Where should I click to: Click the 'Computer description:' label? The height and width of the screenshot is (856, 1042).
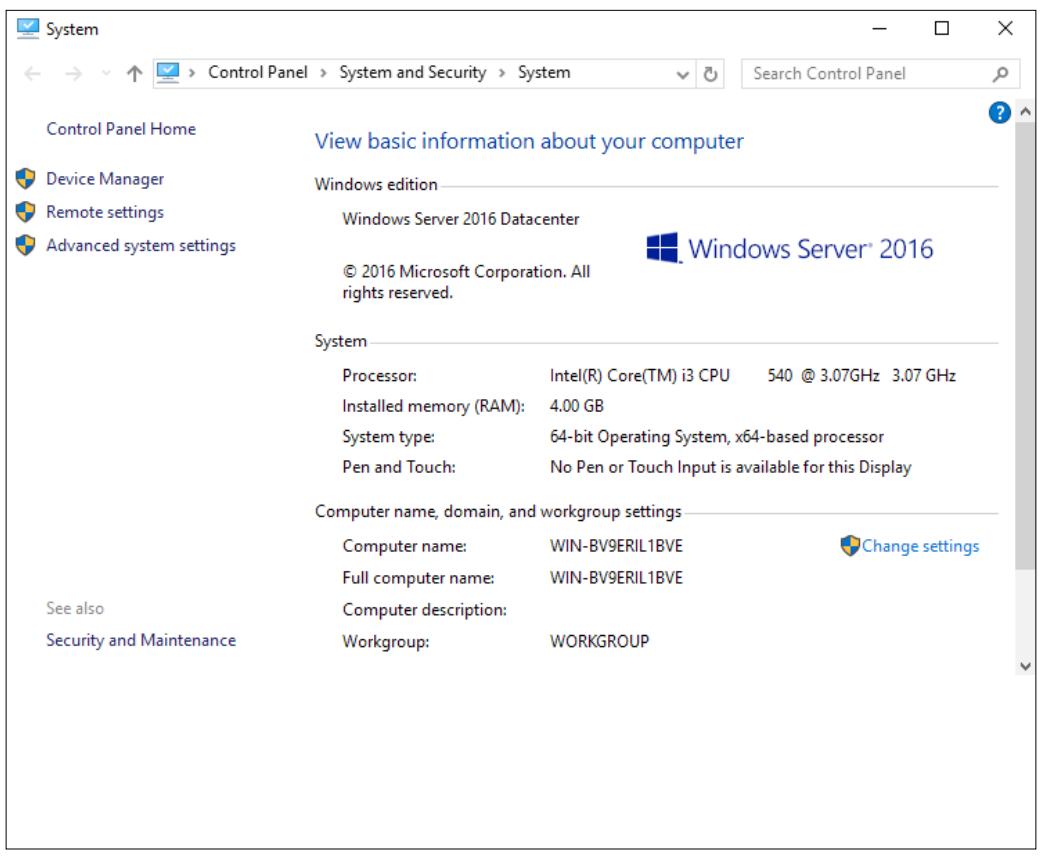pyautogui.click(x=425, y=609)
